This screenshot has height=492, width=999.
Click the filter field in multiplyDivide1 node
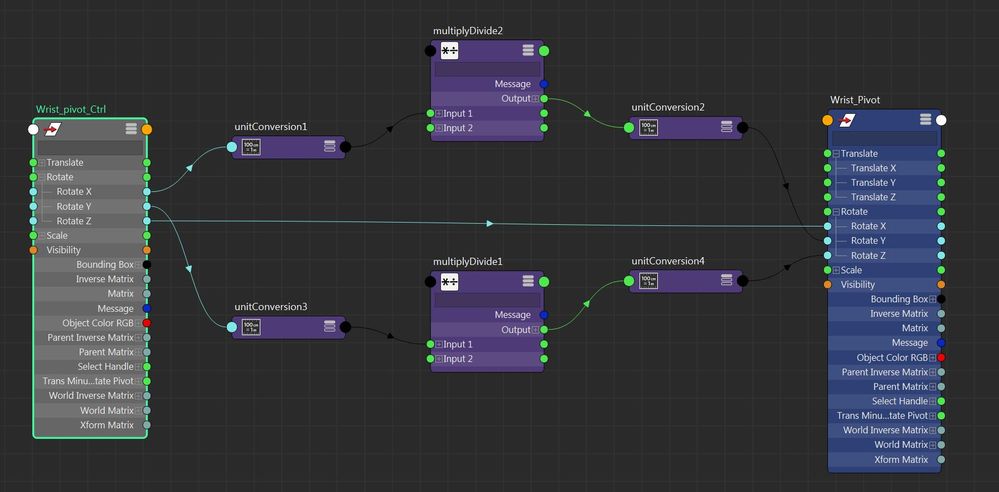point(487,300)
